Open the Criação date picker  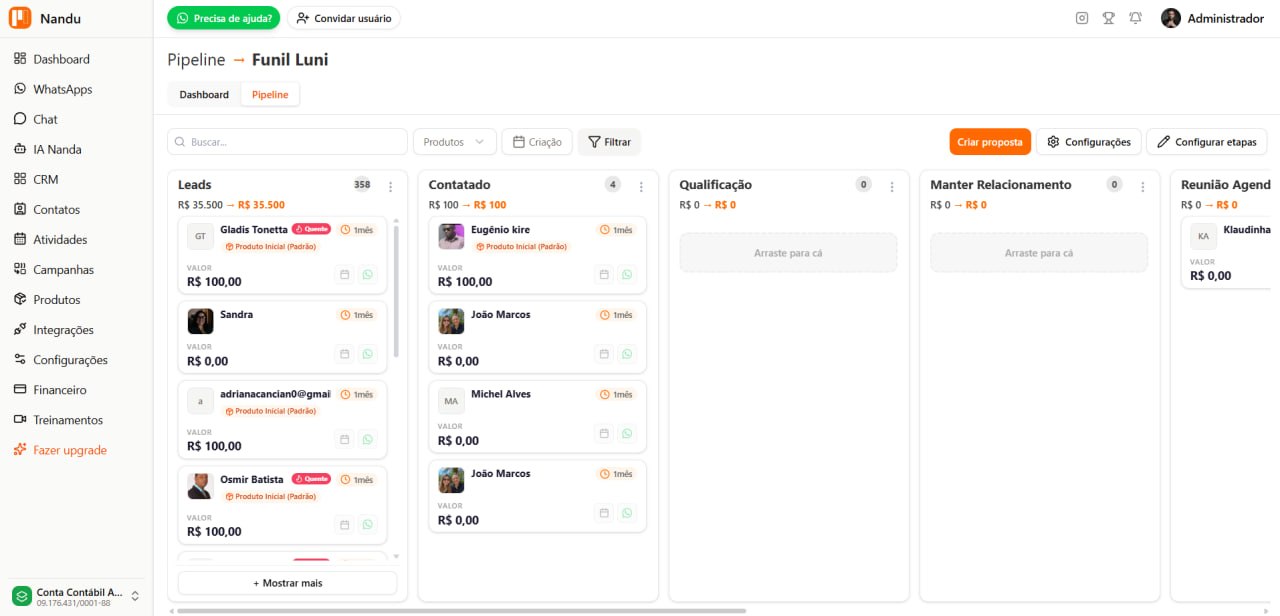[537, 142]
